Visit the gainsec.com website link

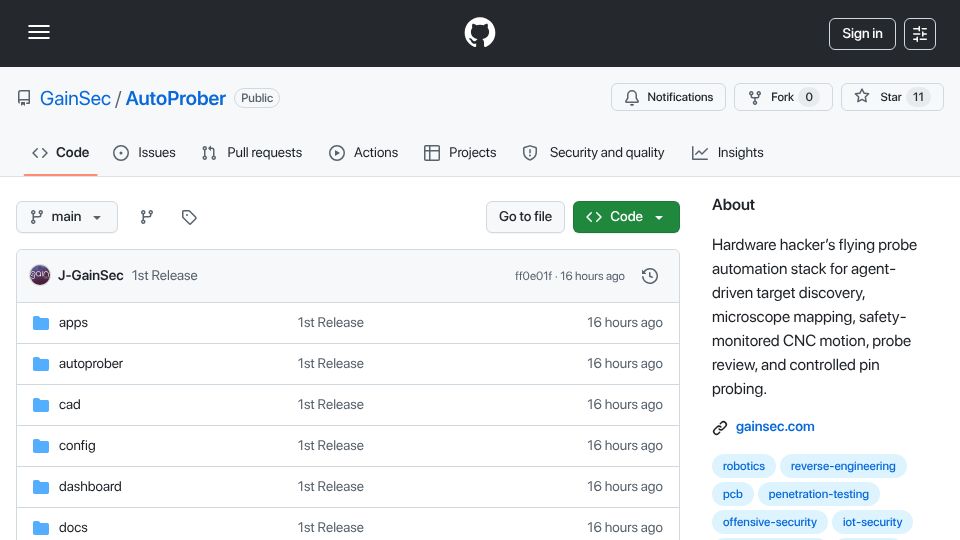tap(775, 427)
